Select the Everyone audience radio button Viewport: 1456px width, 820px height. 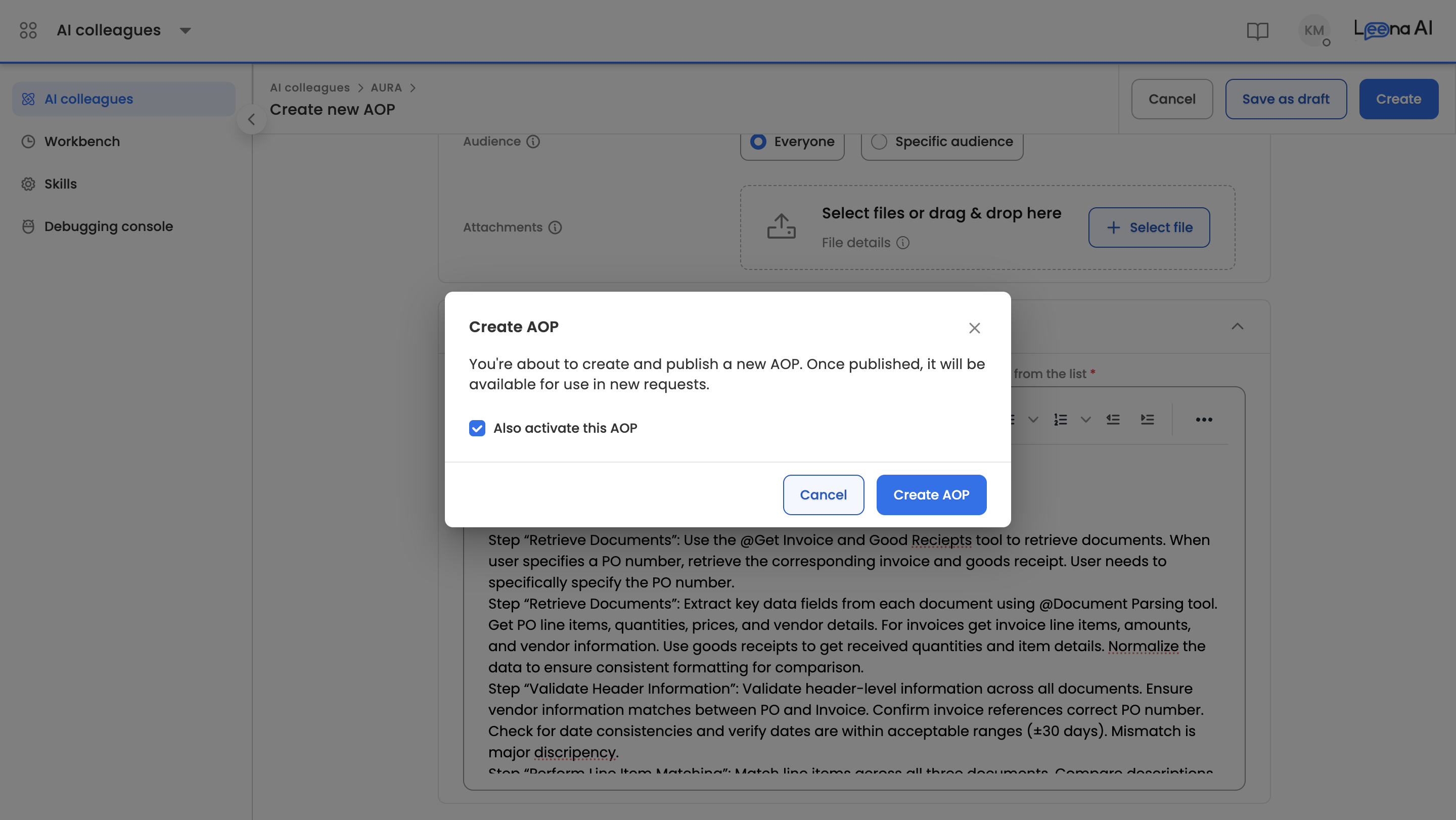(758, 141)
